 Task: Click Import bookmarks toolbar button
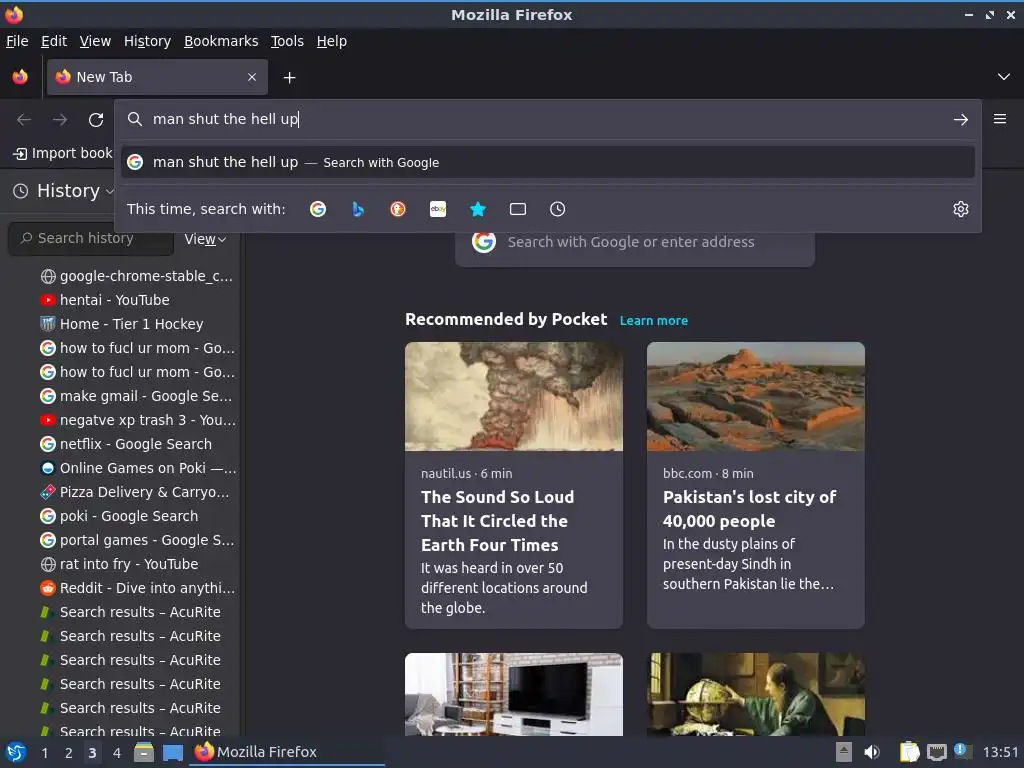[63, 153]
